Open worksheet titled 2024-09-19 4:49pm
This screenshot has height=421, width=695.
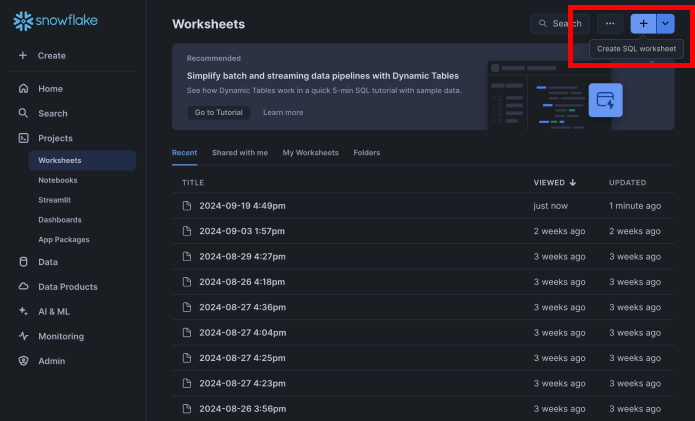pos(242,206)
